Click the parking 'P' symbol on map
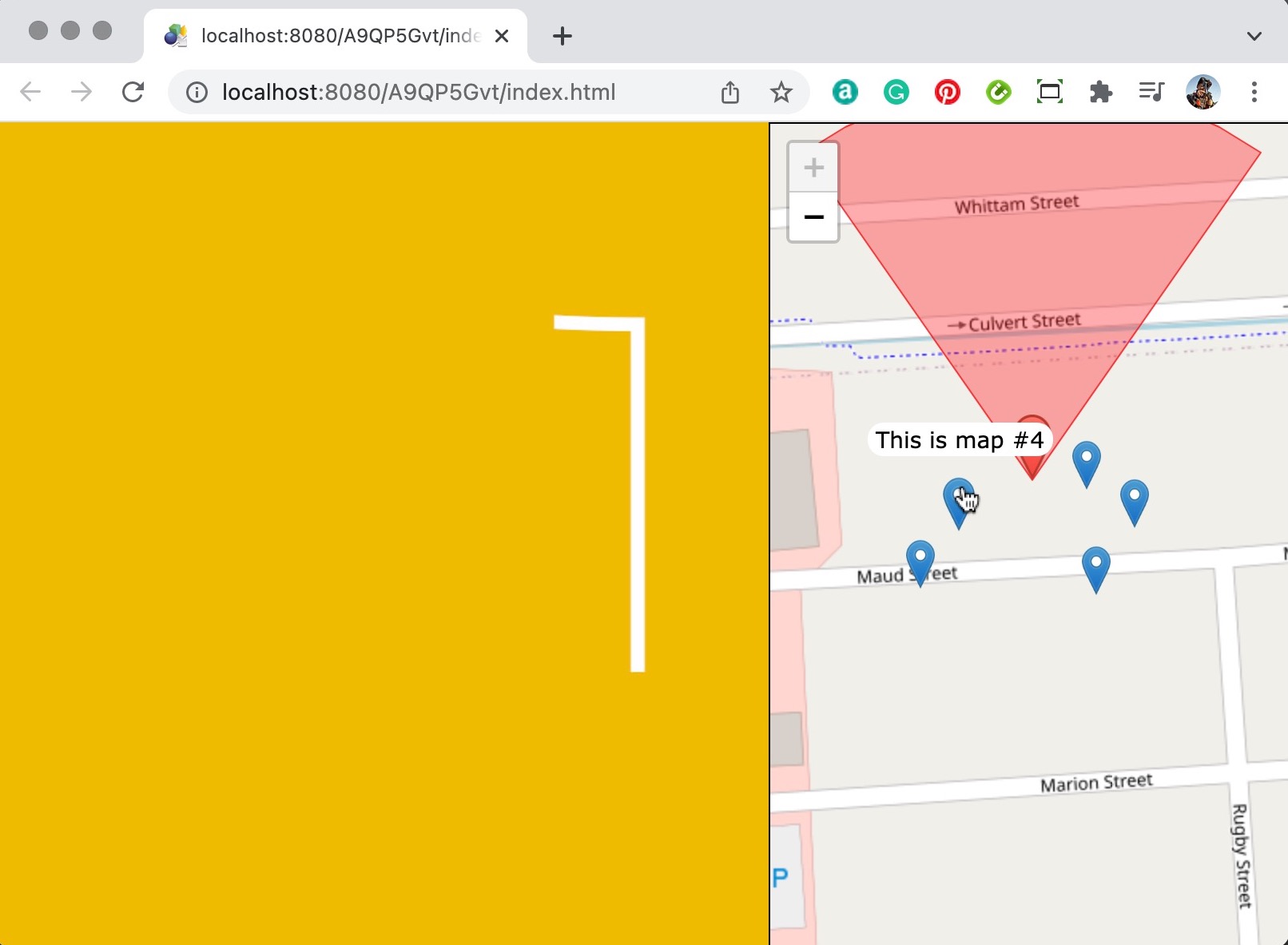The width and height of the screenshot is (1288, 945). [x=781, y=878]
